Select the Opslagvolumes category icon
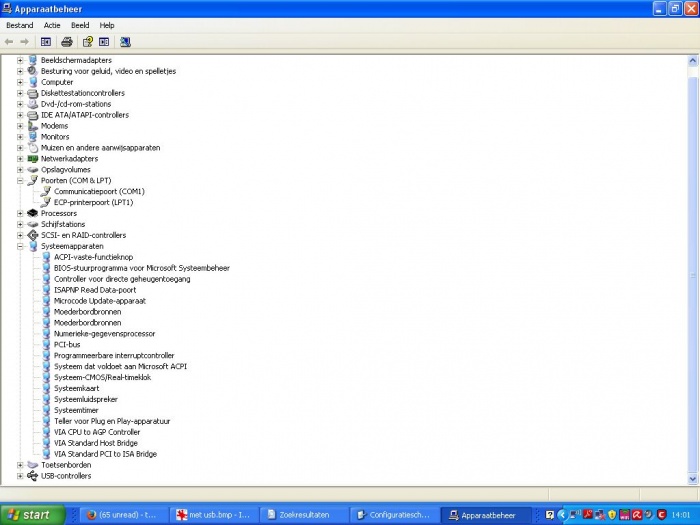Viewport: 700px width, 525px height. coord(33,170)
